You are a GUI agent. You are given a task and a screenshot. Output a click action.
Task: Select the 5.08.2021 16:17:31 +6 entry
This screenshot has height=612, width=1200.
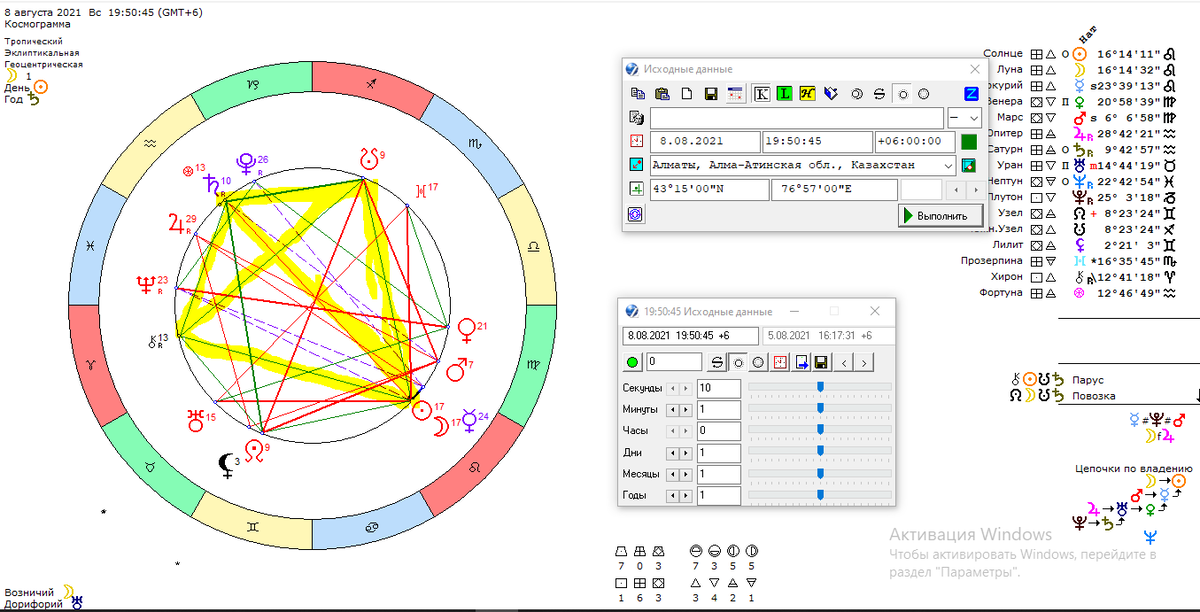[828, 335]
